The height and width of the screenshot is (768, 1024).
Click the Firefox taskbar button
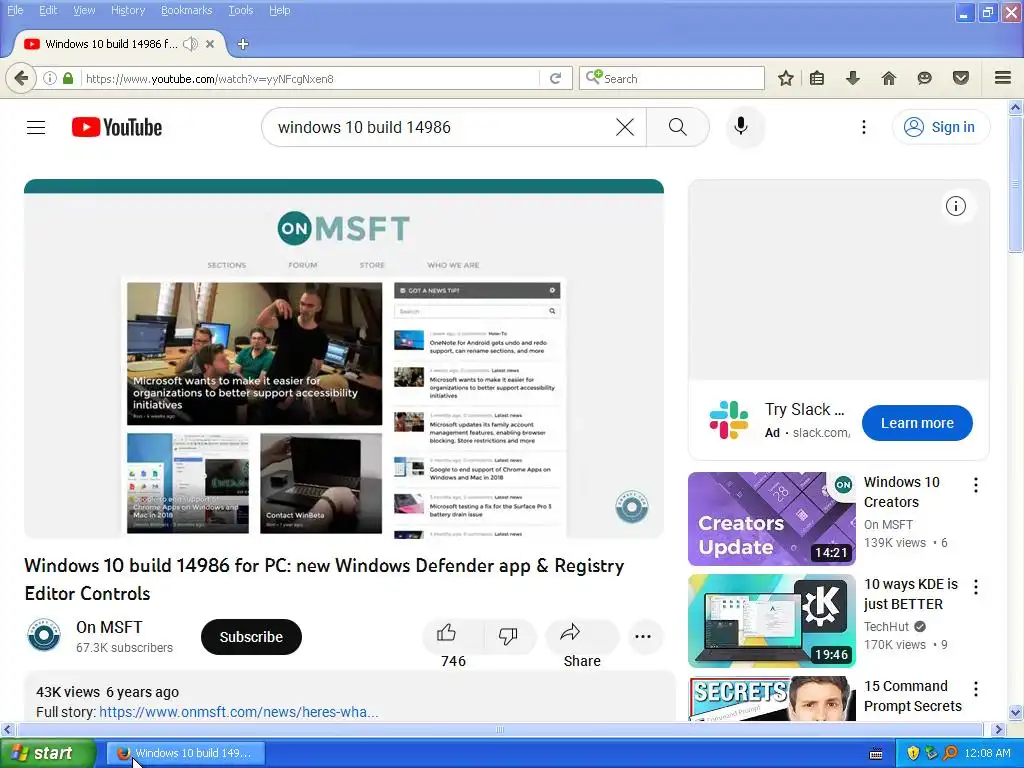pos(186,753)
